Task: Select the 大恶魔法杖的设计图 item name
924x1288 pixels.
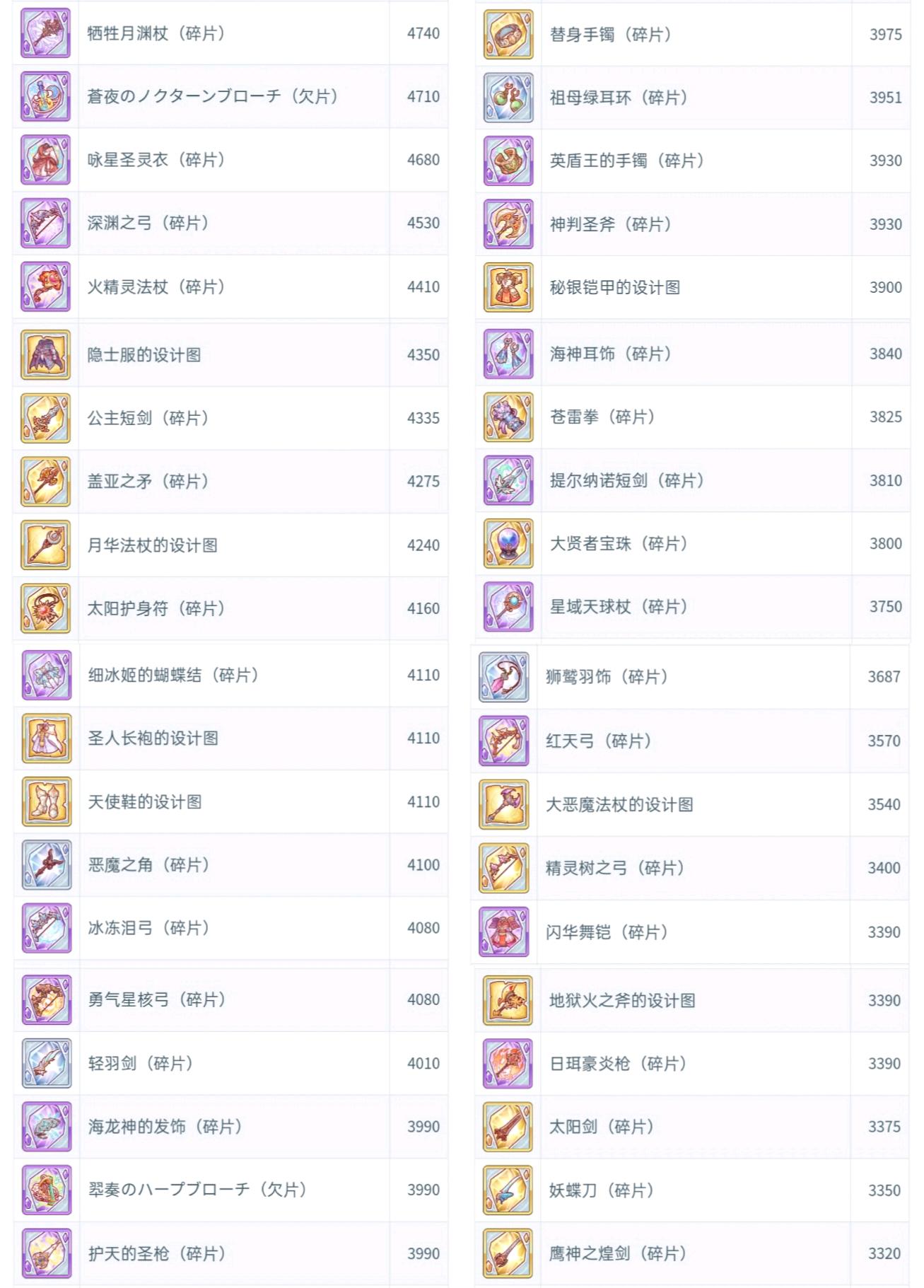Action: pos(619,804)
